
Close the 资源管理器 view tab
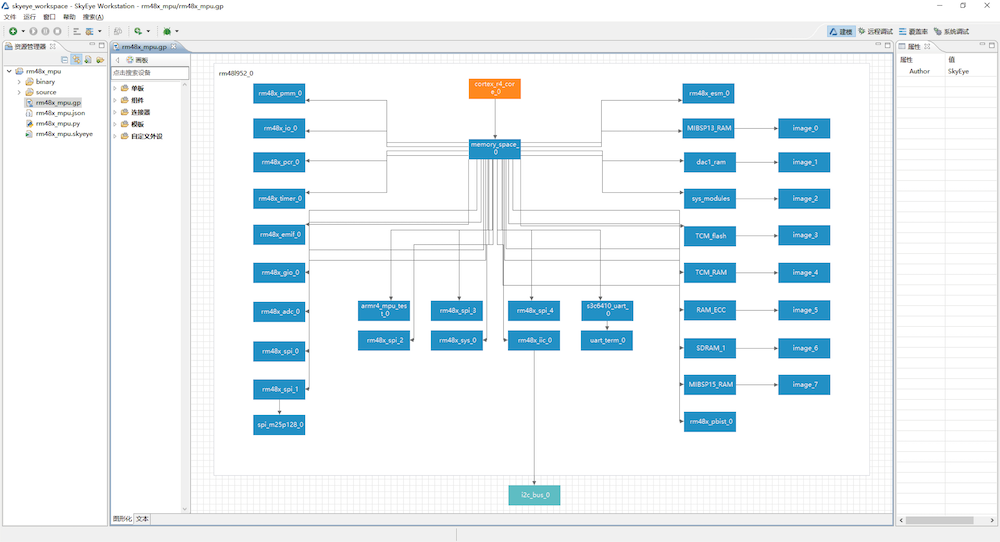pyautogui.click(x=53, y=46)
